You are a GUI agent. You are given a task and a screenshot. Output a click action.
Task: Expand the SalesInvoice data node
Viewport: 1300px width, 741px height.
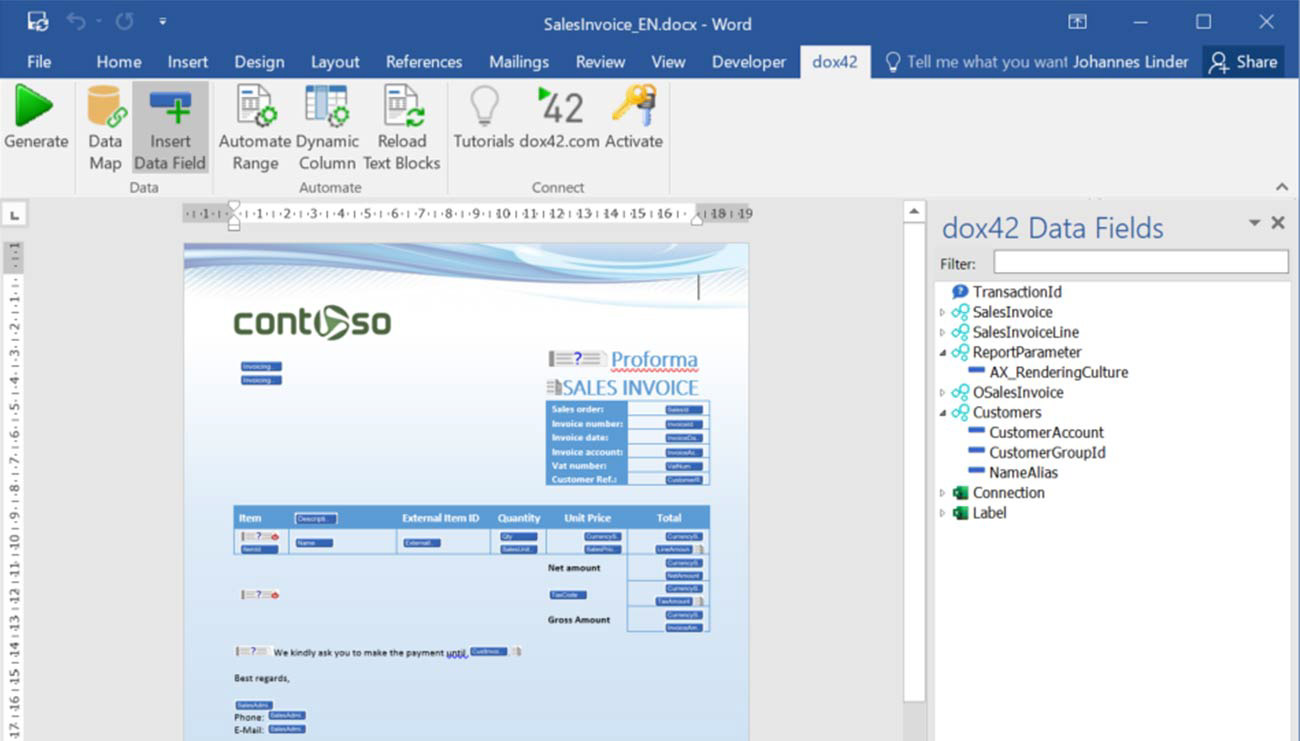coord(941,312)
